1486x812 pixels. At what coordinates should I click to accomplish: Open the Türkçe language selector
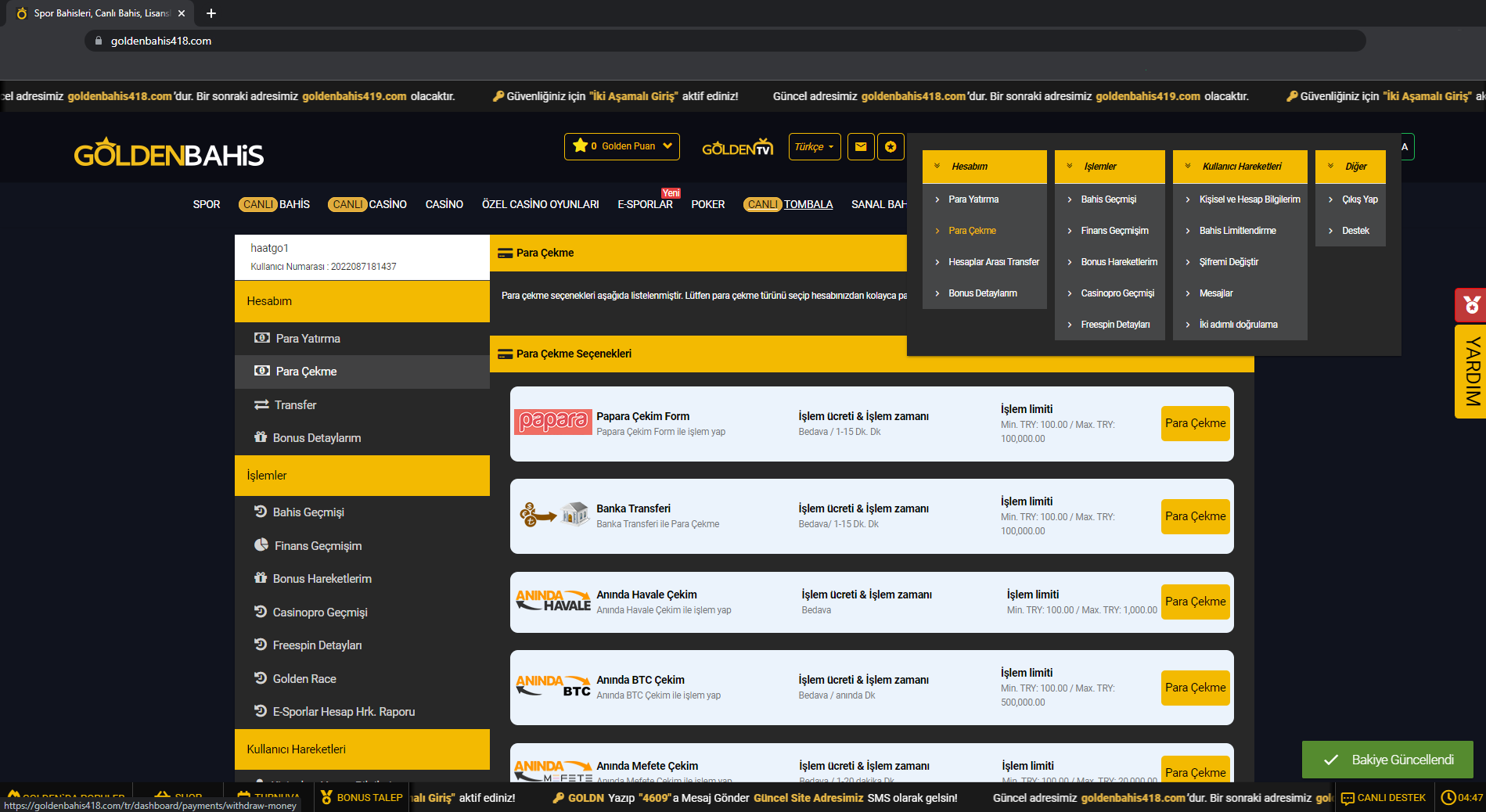814,147
